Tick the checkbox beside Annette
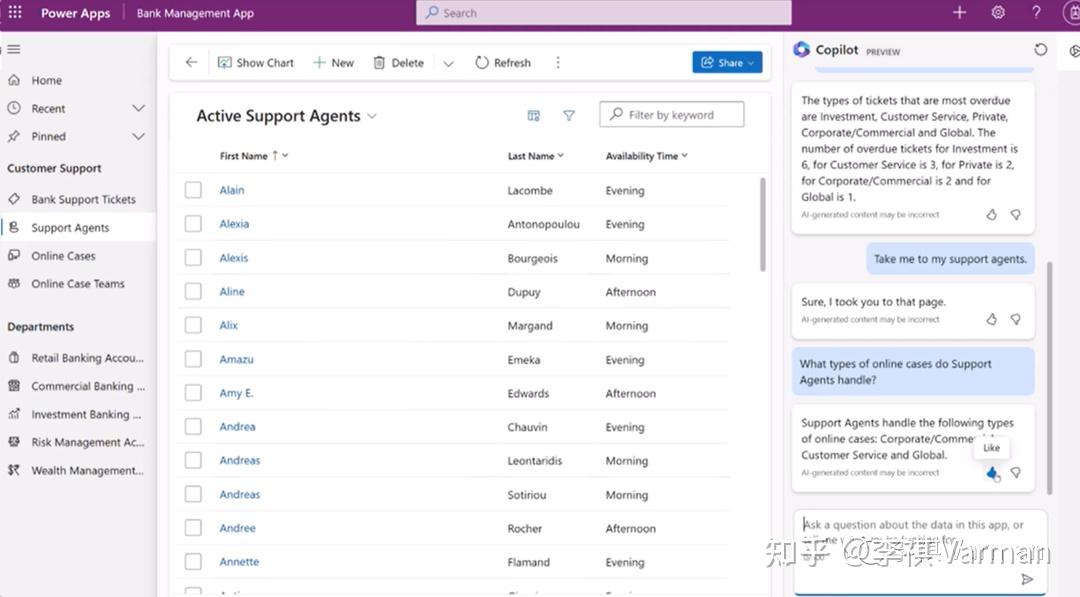This screenshot has height=597, width=1080. click(x=193, y=561)
